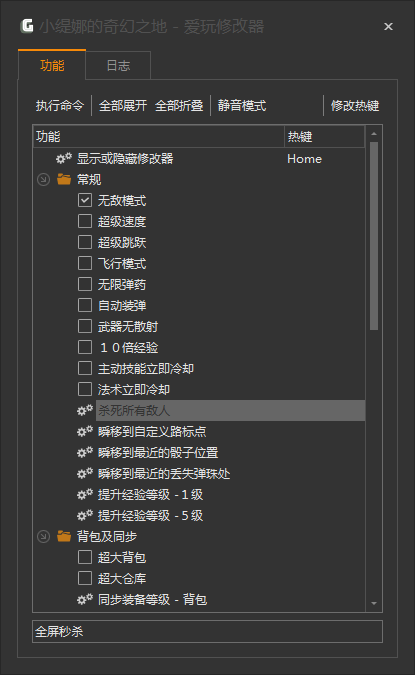The image size is (415, 675).
Task: Click gear icon next to 瞬移到自定义路标点
Action: [x=85, y=431]
